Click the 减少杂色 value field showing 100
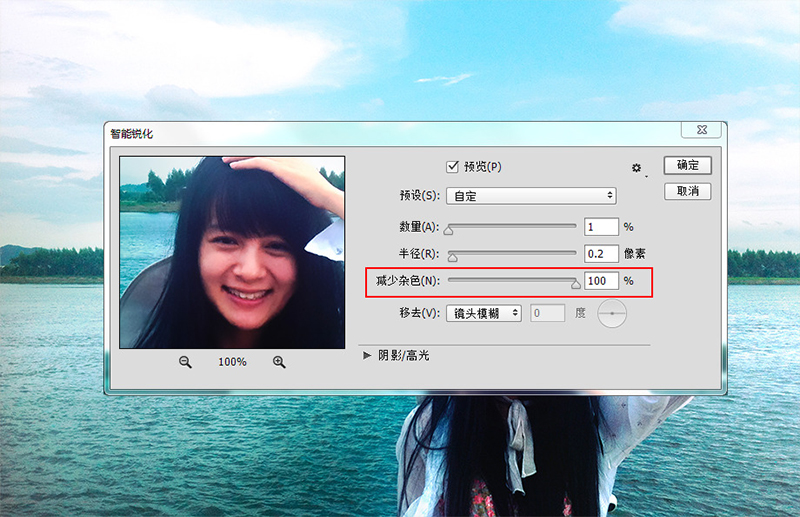The width and height of the screenshot is (800, 517). click(601, 281)
